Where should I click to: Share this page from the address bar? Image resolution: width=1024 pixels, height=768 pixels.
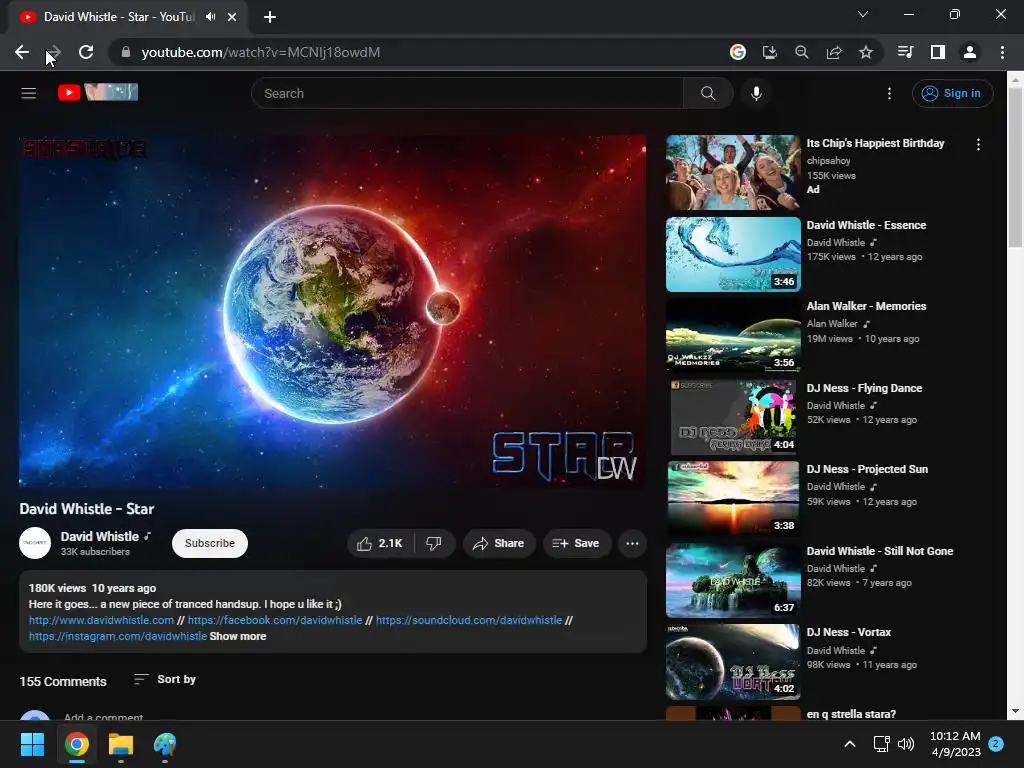tap(833, 52)
